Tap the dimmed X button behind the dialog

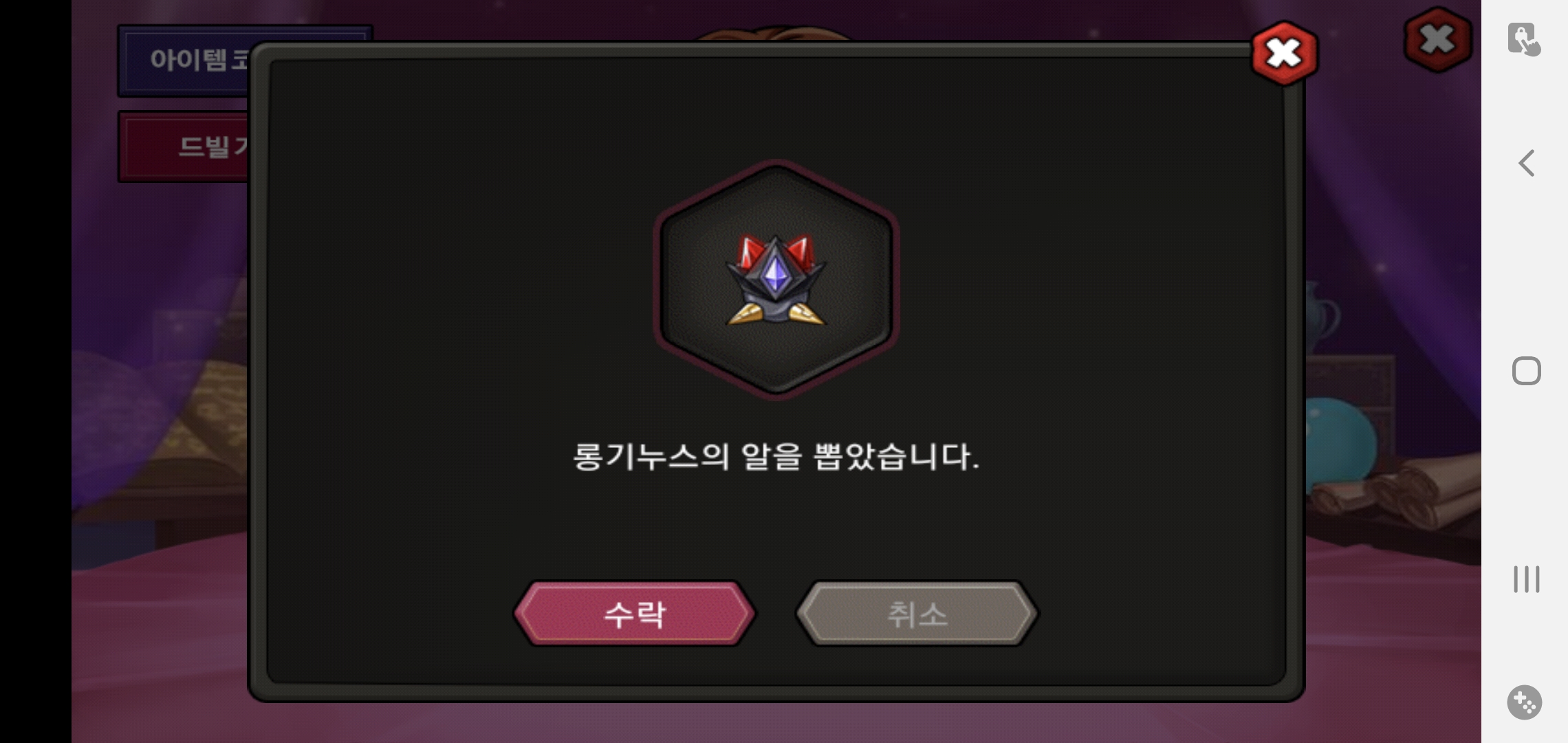click(x=1437, y=39)
